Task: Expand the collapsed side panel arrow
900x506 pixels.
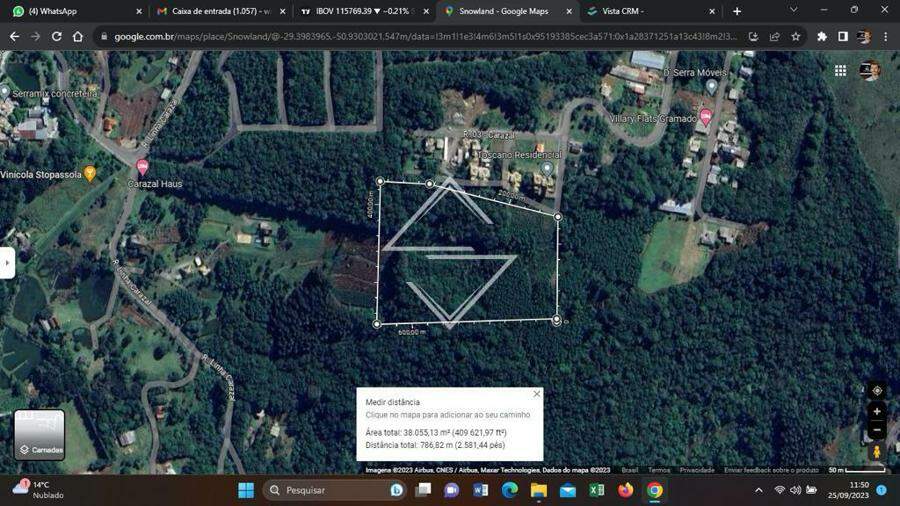Action: pyautogui.click(x=7, y=262)
